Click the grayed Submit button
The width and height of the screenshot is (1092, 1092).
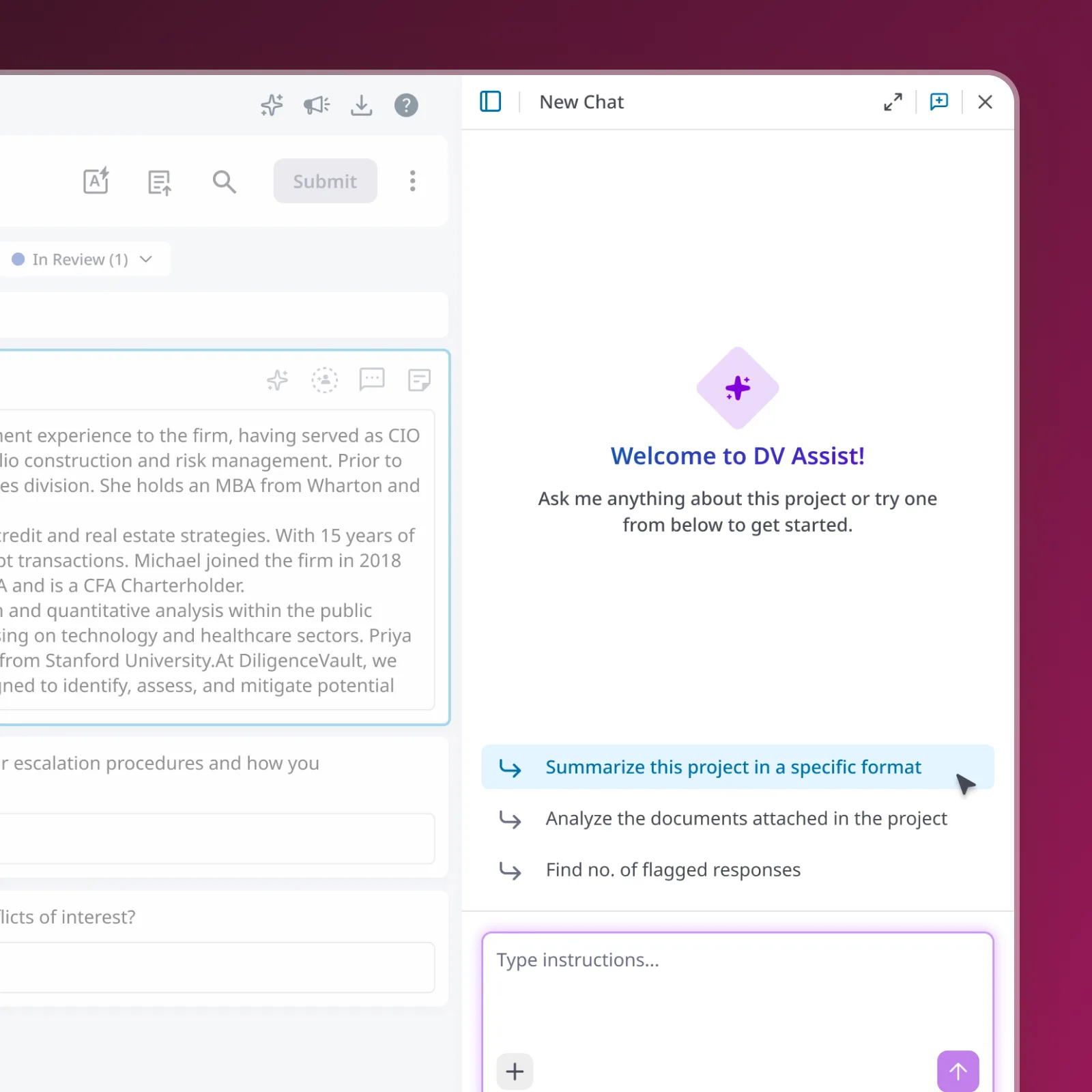coord(325,181)
